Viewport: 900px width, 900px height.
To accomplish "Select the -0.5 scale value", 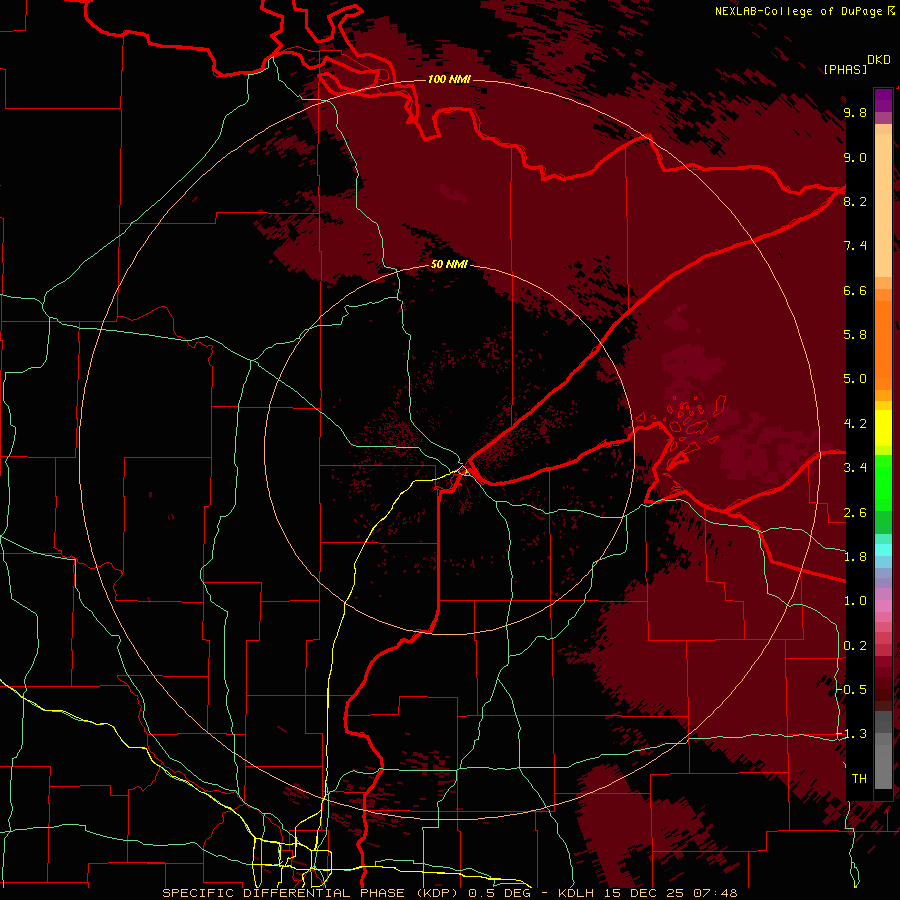I will [x=852, y=690].
